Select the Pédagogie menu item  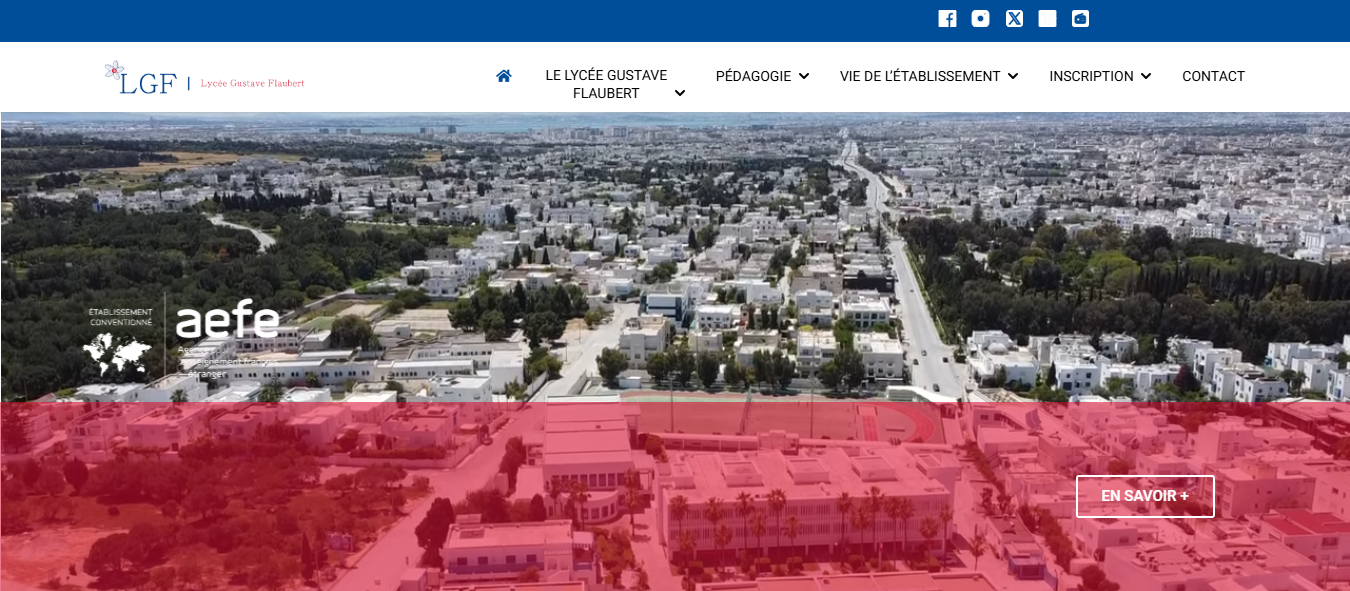pos(753,76)
